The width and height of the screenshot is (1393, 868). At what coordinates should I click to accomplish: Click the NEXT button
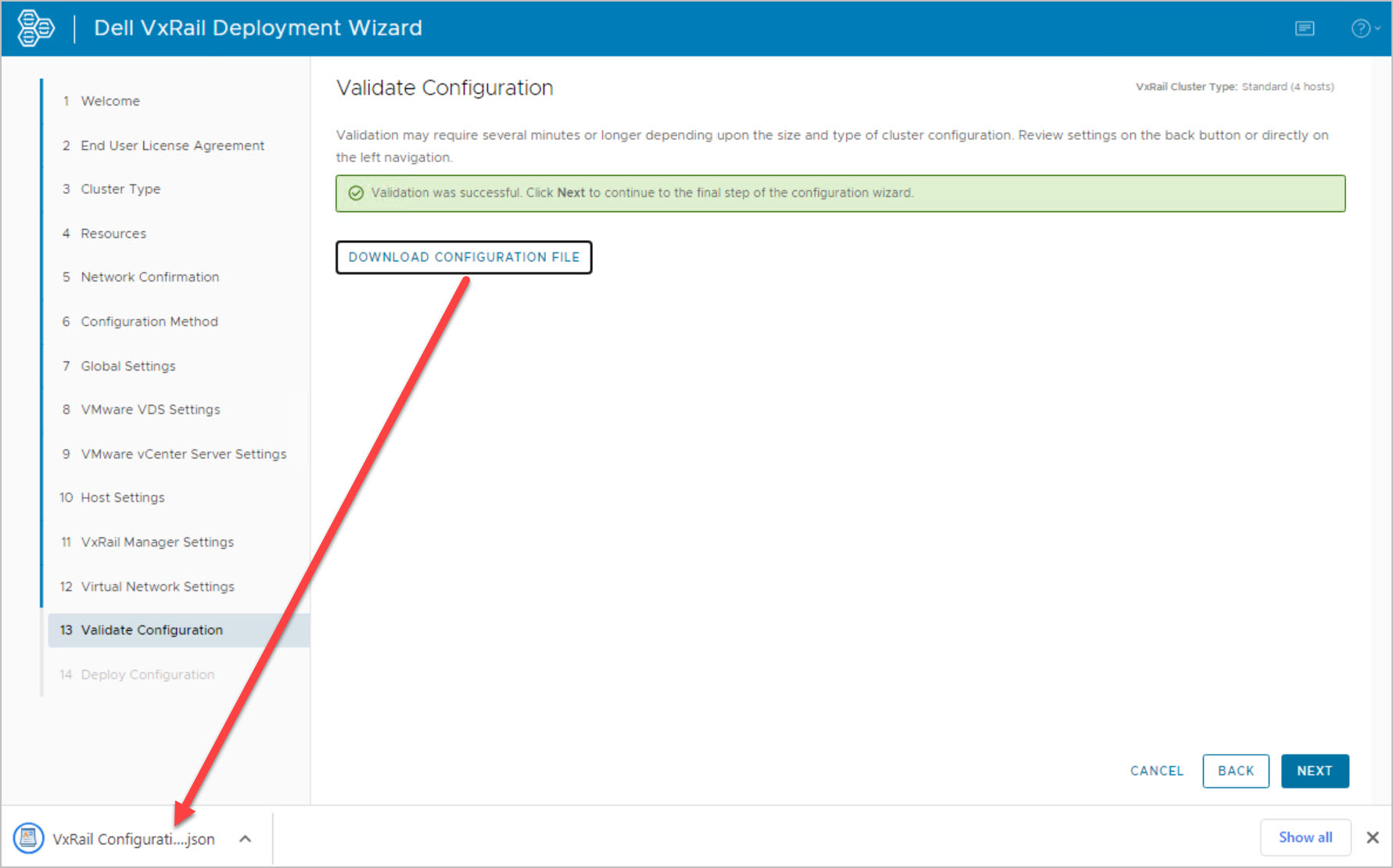[1315, 771]
